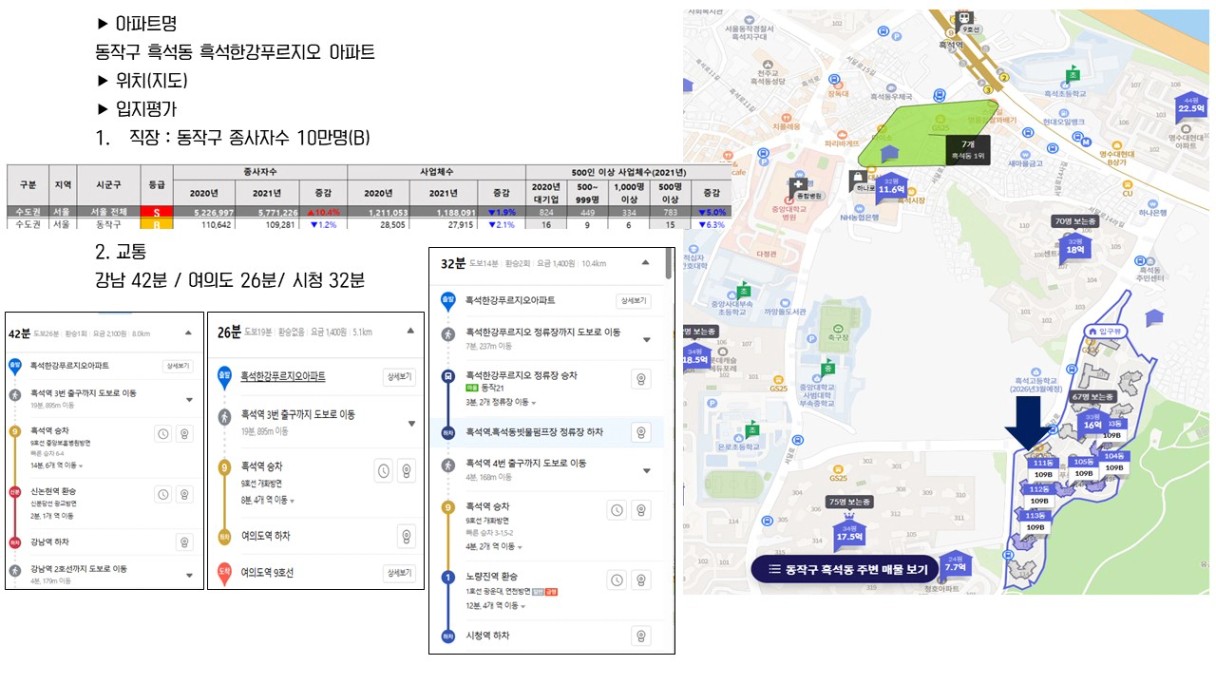The height and width of the screenshot is (684, 1216).
Task: Click 상세보기 beside 흑석한강푸르지오아파트 in 26분 route
Action: pyautogui.click(x=398, y=377)
